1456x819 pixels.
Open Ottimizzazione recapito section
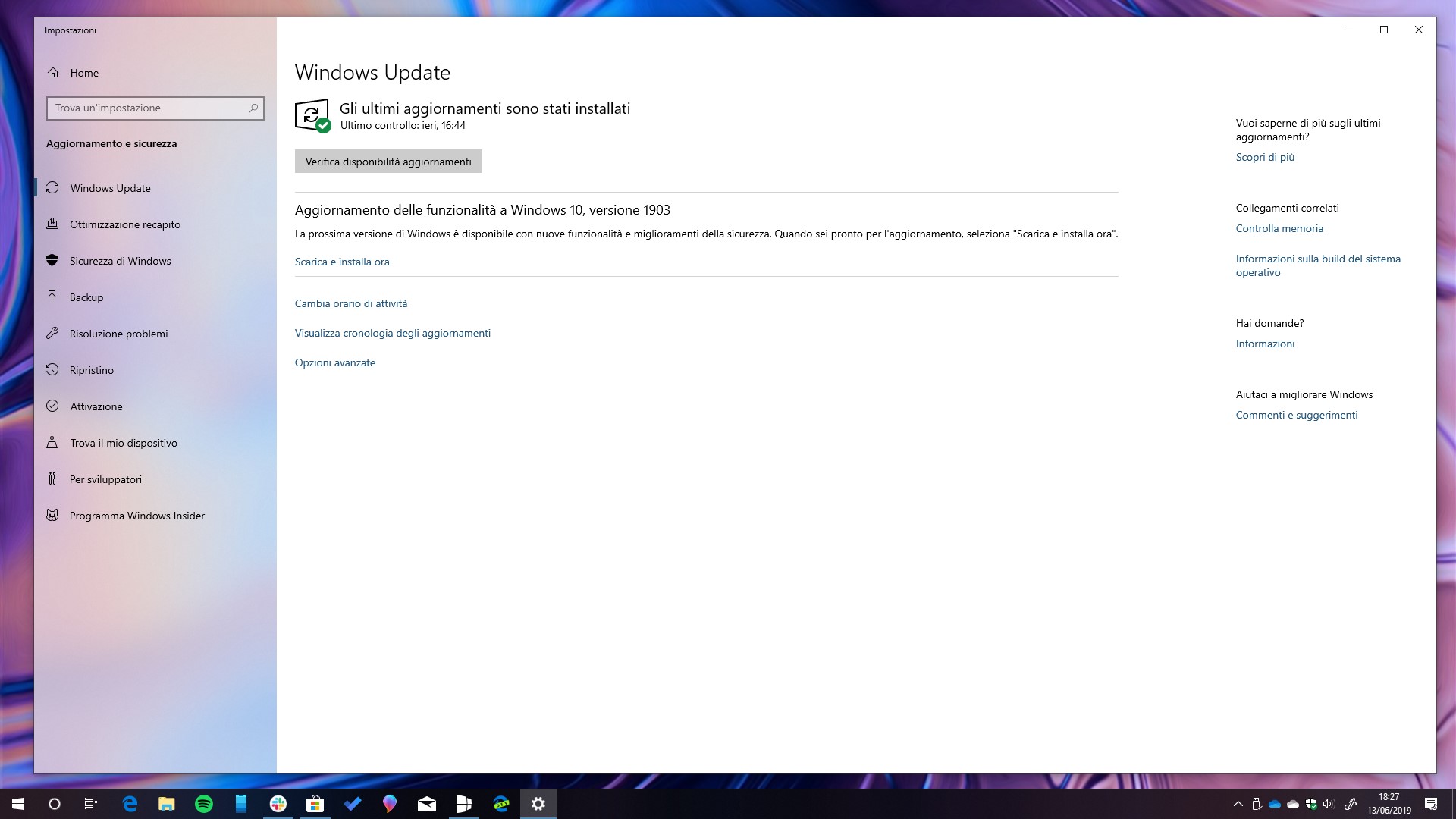[x=155, y=224]
